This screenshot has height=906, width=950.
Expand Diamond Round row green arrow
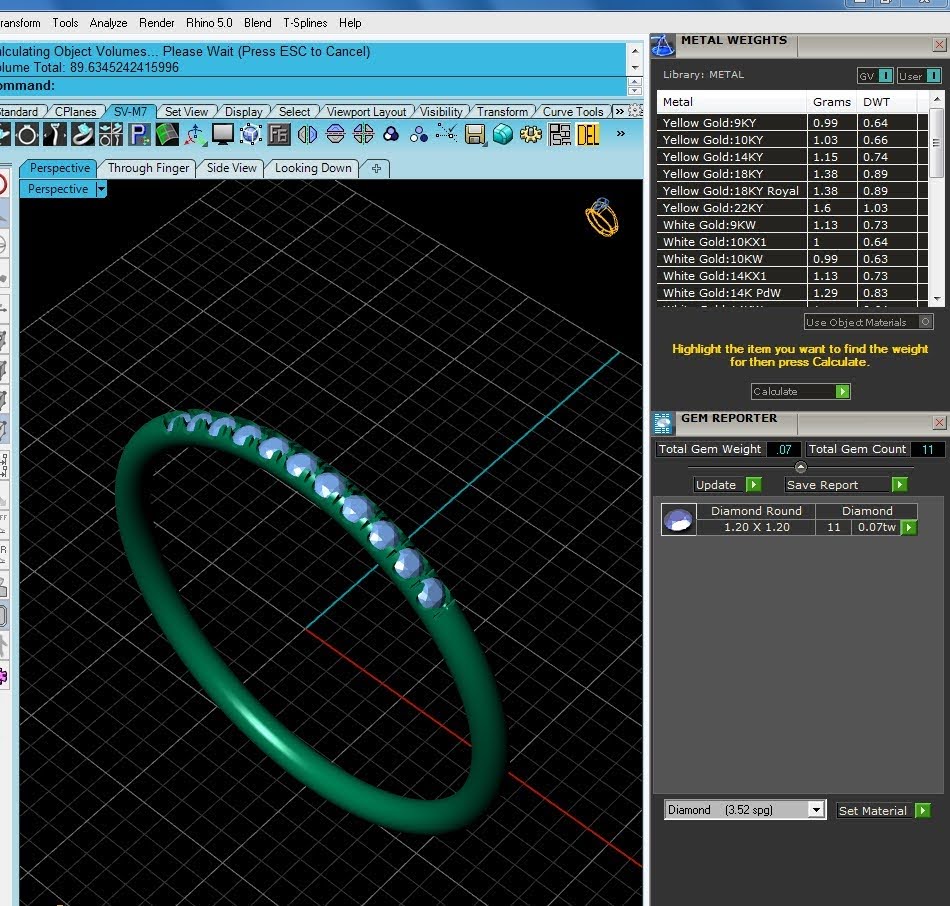(909, 527)
